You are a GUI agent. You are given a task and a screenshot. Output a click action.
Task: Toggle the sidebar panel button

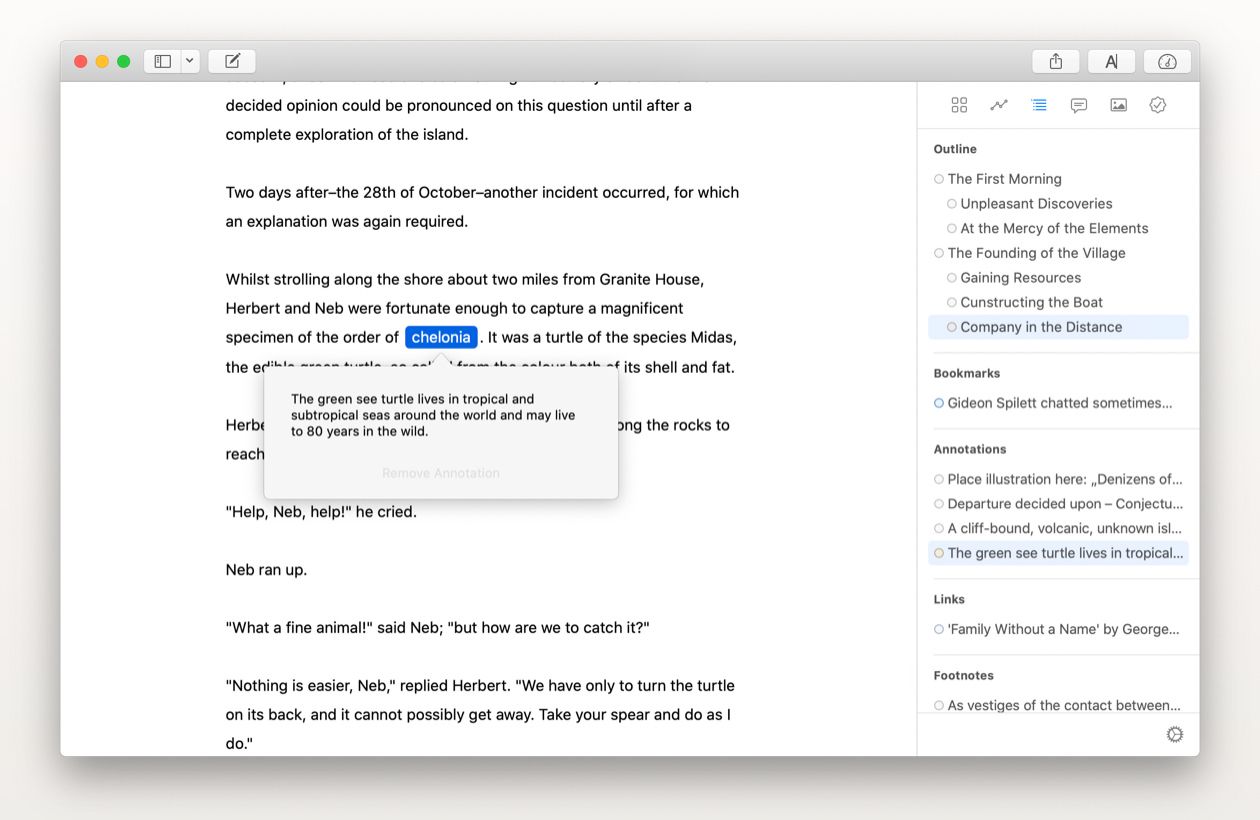pos(162,62)
